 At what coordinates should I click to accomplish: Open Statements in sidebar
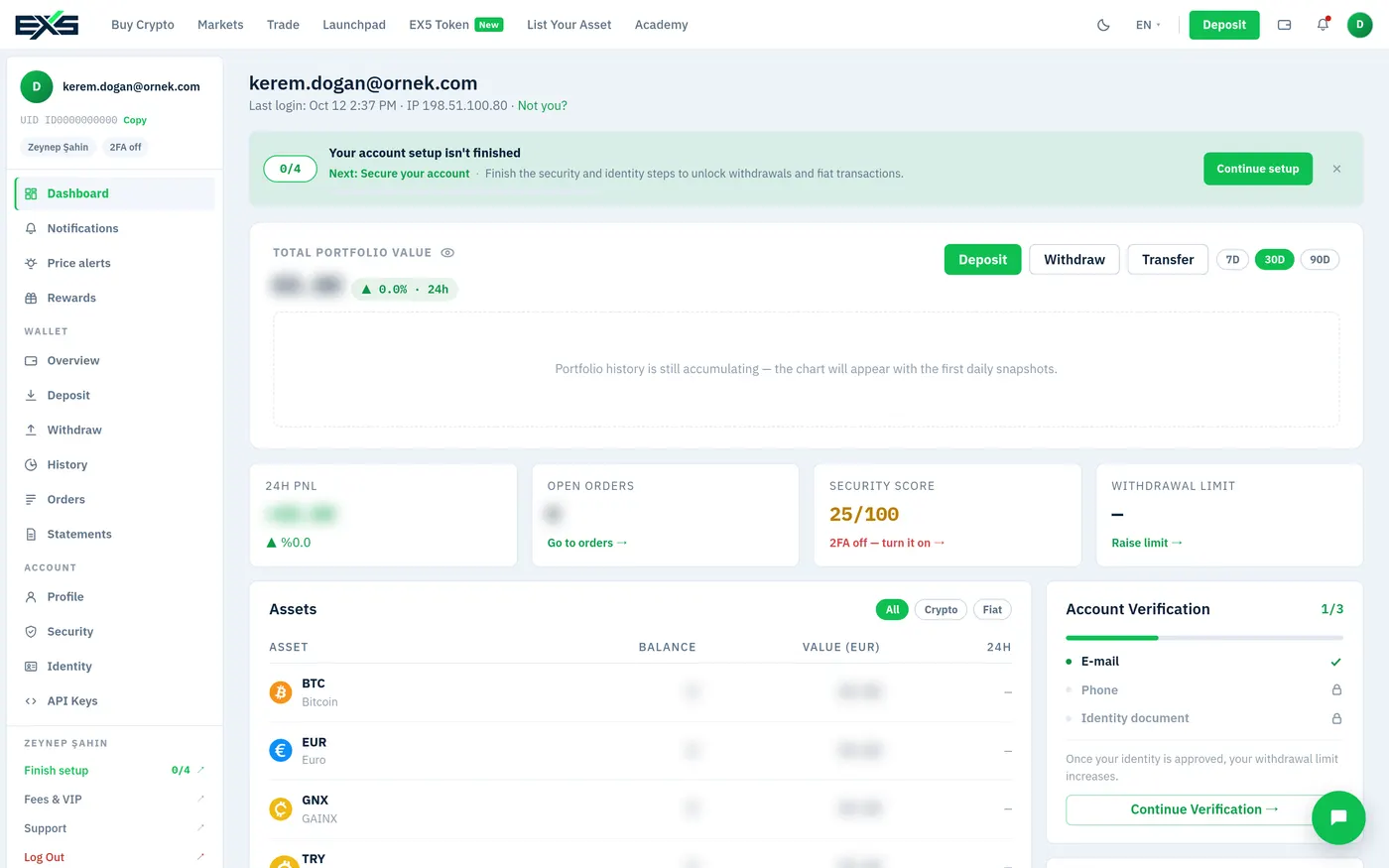click(x=115, y=534)
